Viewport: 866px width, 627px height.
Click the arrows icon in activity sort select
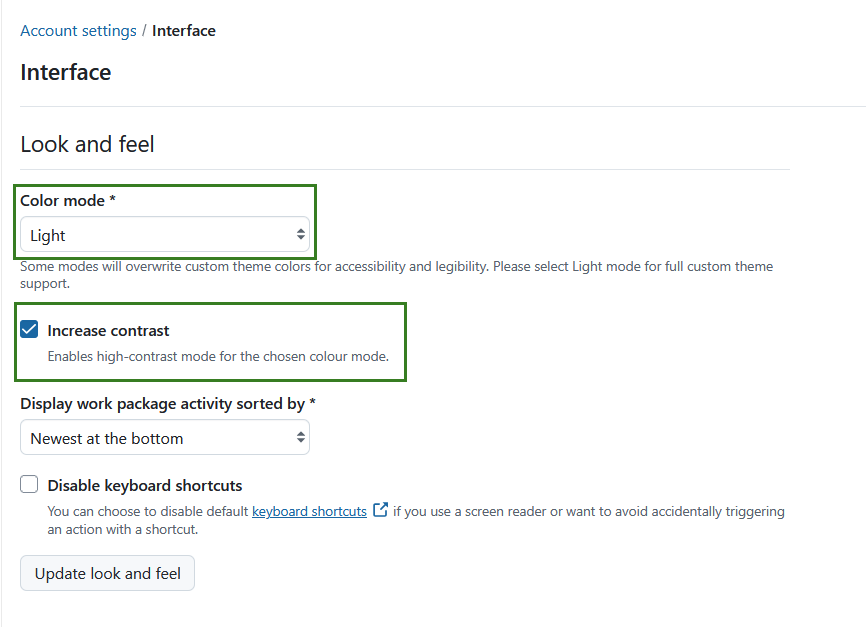pyautogui.click(x=300, y=438)
